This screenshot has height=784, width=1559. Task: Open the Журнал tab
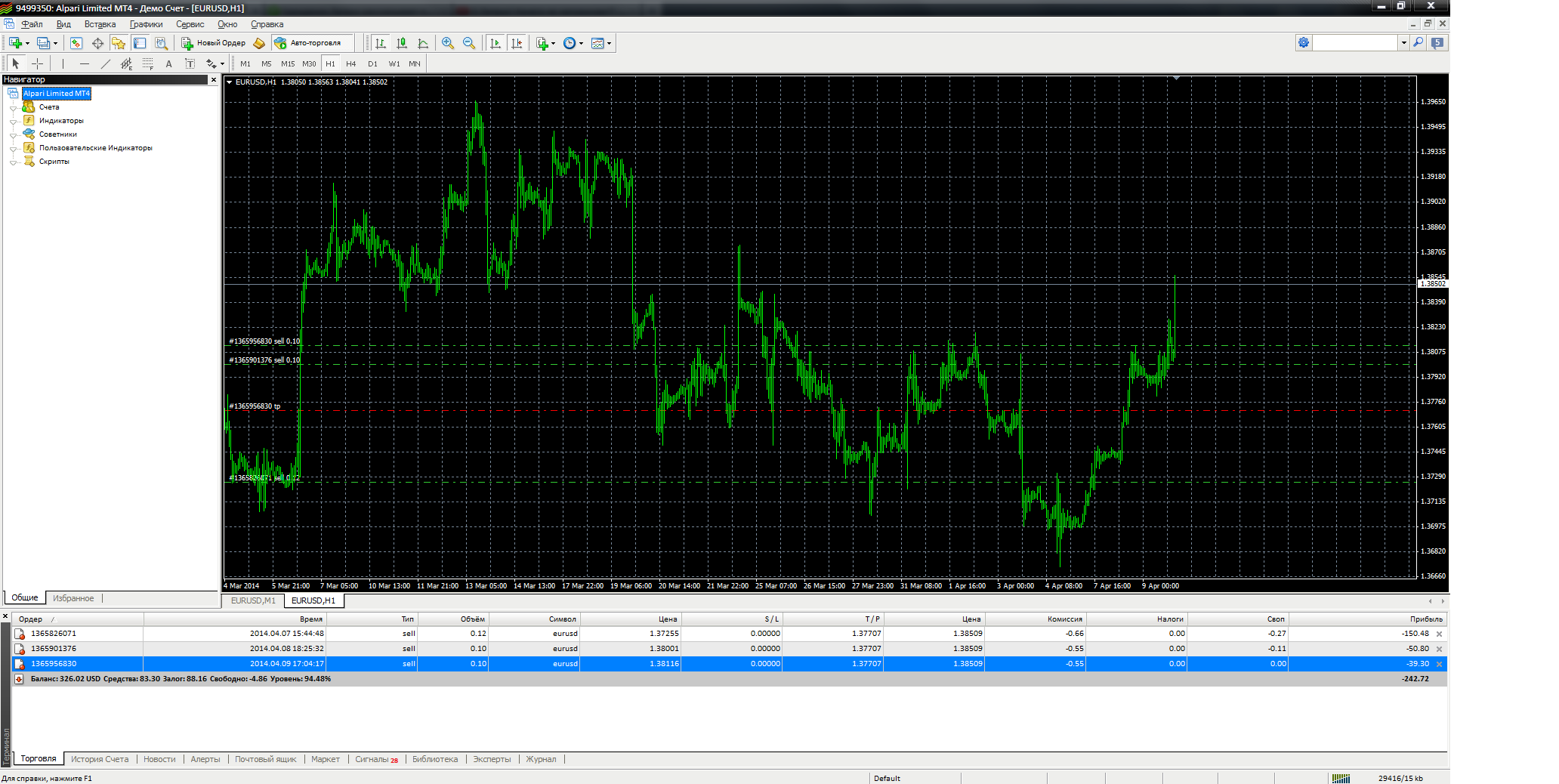coord(541,759)
